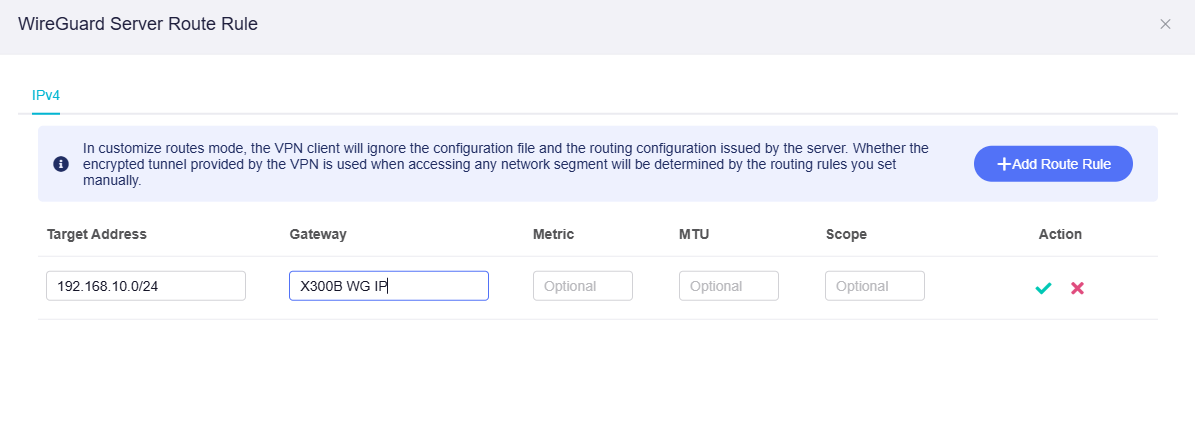Click the plus icon on Add Route Rule
Viewport: 1195px width, 429px height.
pyautogui.click(x=1004, y=164)
